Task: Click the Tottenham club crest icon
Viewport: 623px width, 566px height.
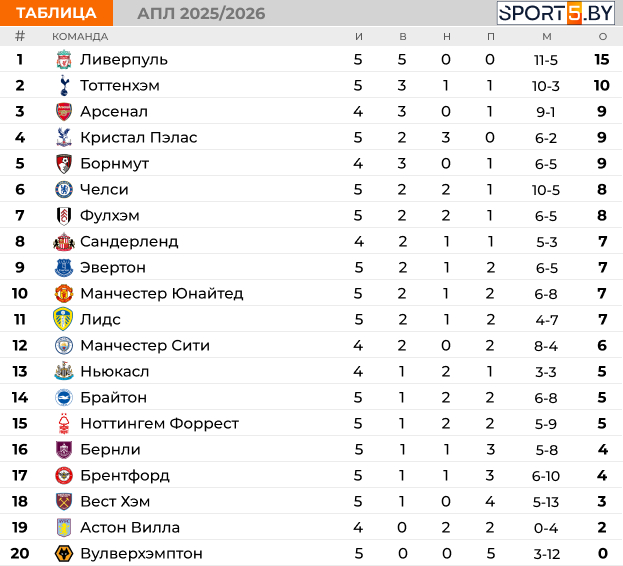Action: coord(64,85)
